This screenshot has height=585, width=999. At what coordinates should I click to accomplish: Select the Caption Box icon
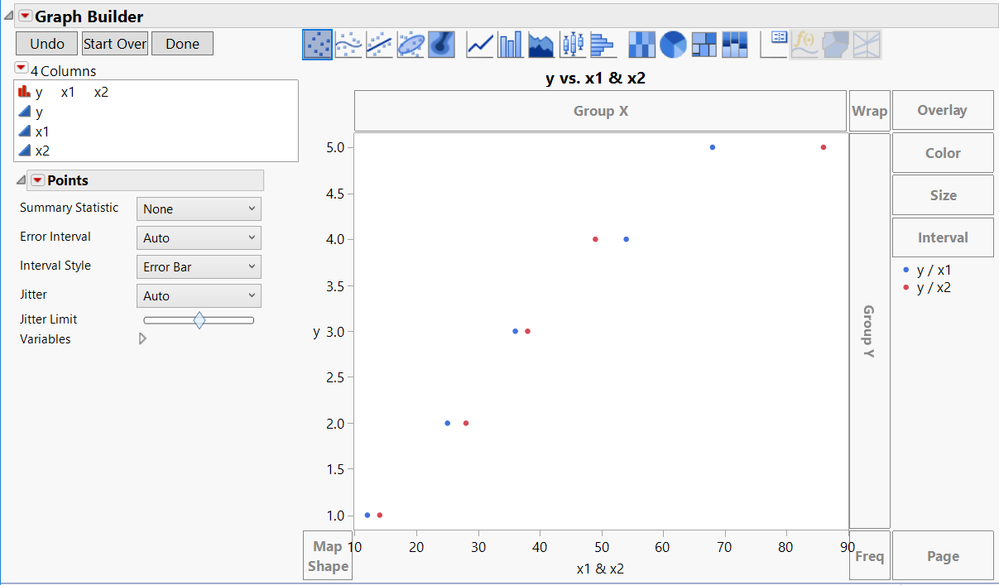coord(774,45)
